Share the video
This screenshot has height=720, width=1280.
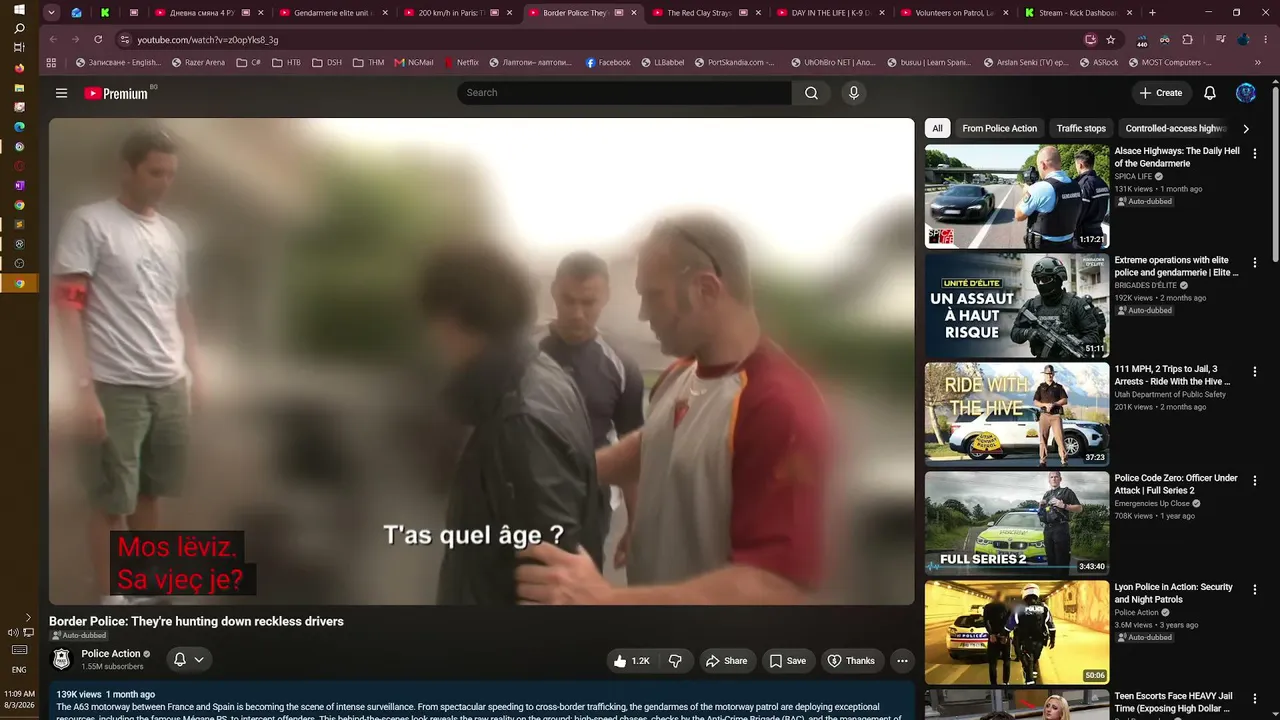tap(726, 661)
